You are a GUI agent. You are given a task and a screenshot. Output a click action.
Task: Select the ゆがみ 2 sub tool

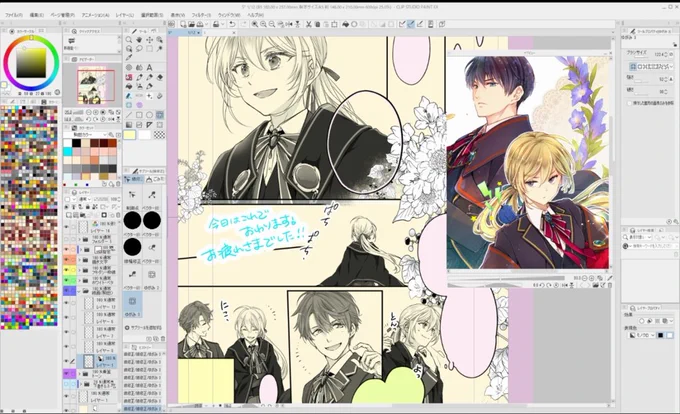[152, 278]
